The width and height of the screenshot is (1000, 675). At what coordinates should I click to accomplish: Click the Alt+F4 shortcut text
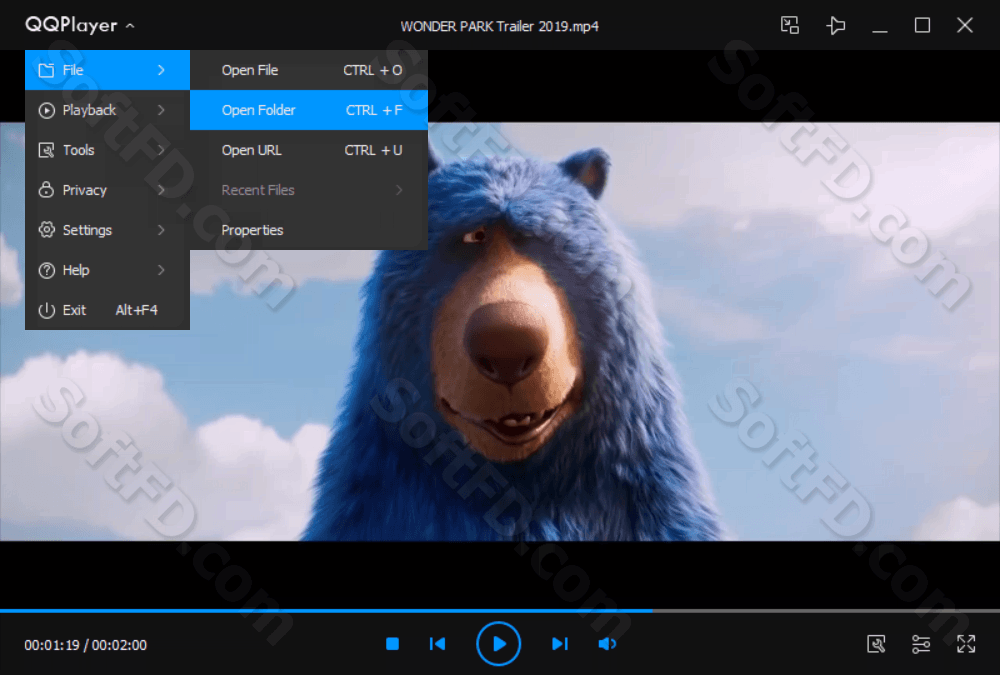click(136, 311)
